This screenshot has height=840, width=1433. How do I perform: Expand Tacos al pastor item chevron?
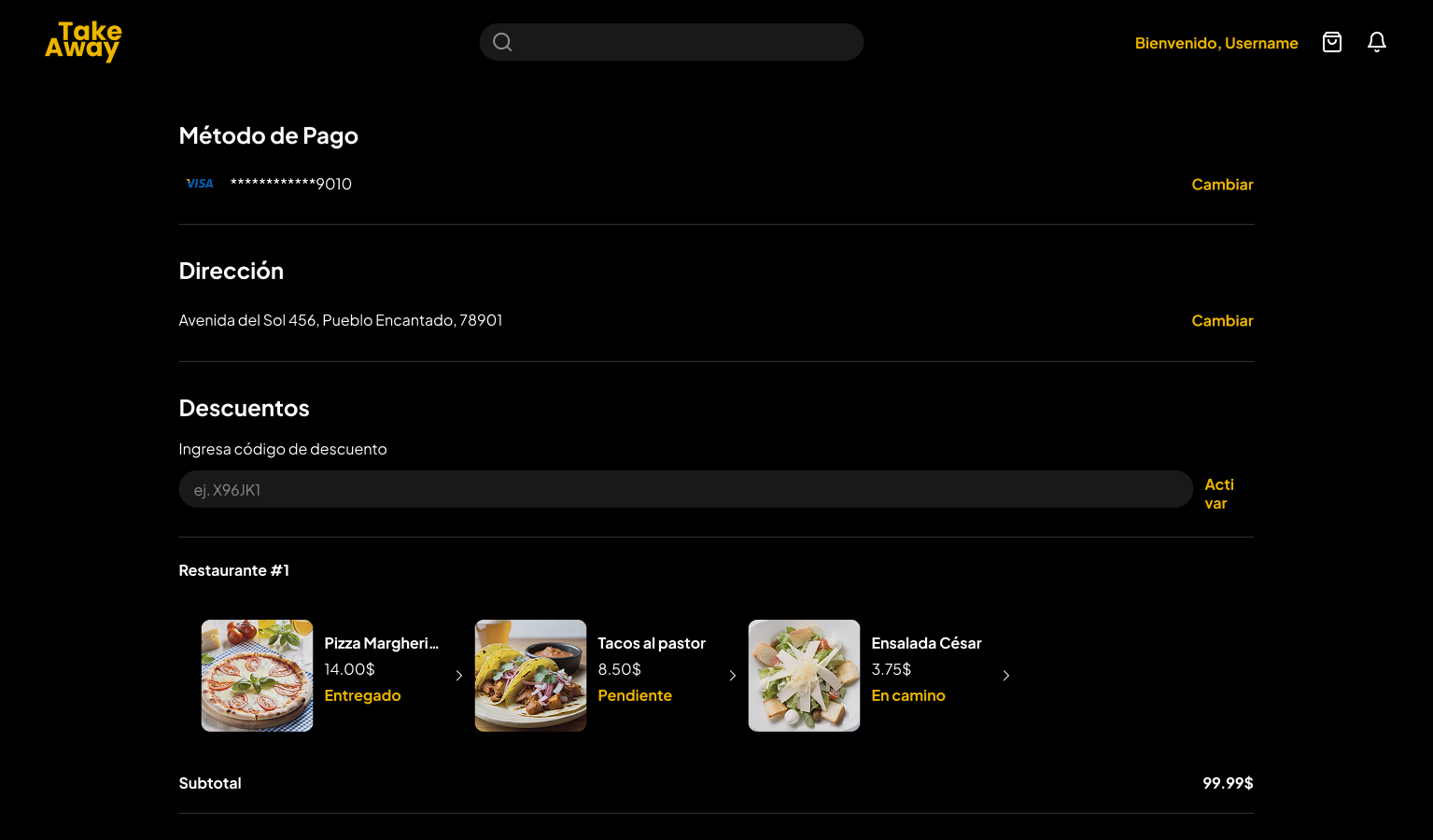pos(732,676)
